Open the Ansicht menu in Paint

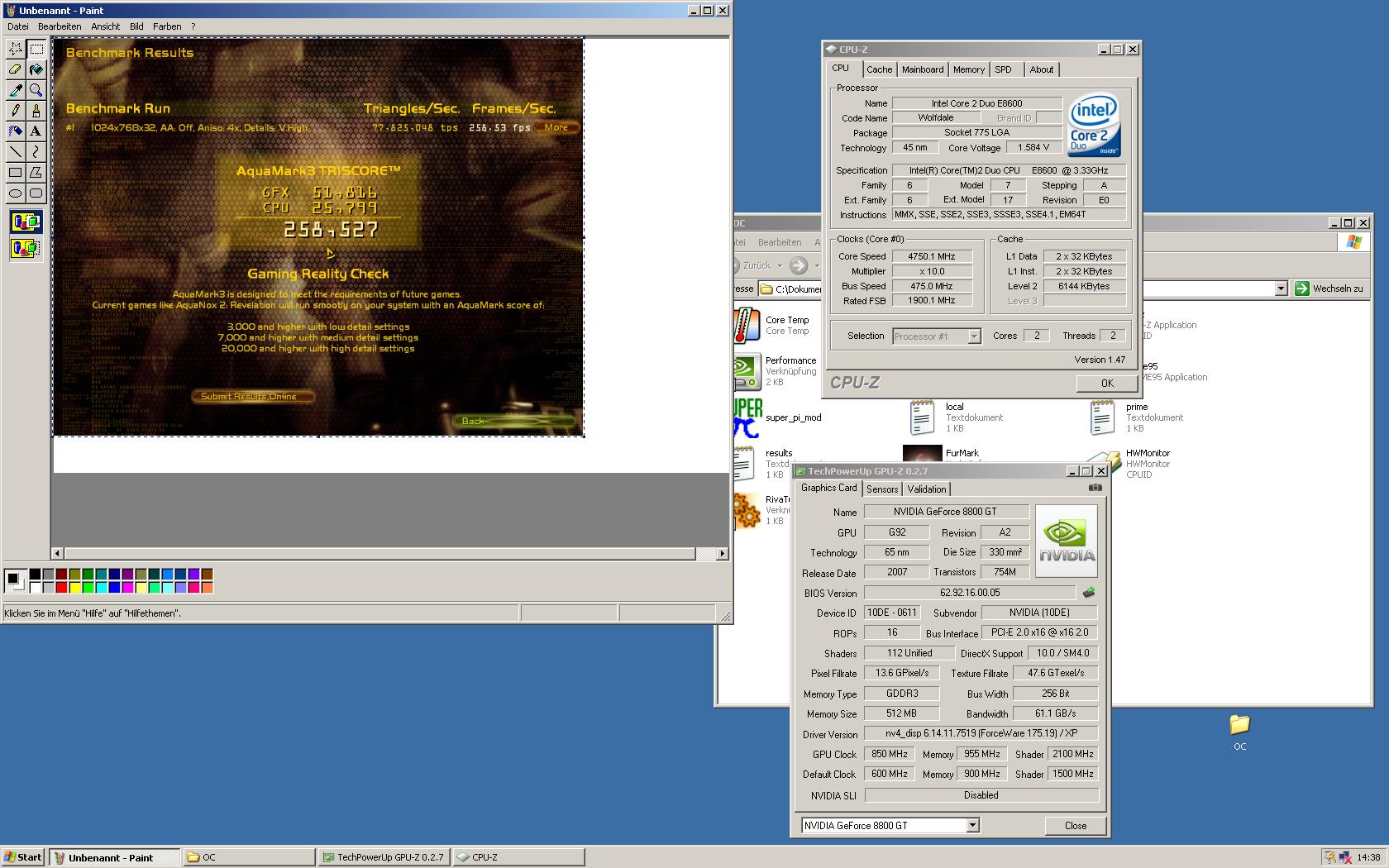coord(105,26)
